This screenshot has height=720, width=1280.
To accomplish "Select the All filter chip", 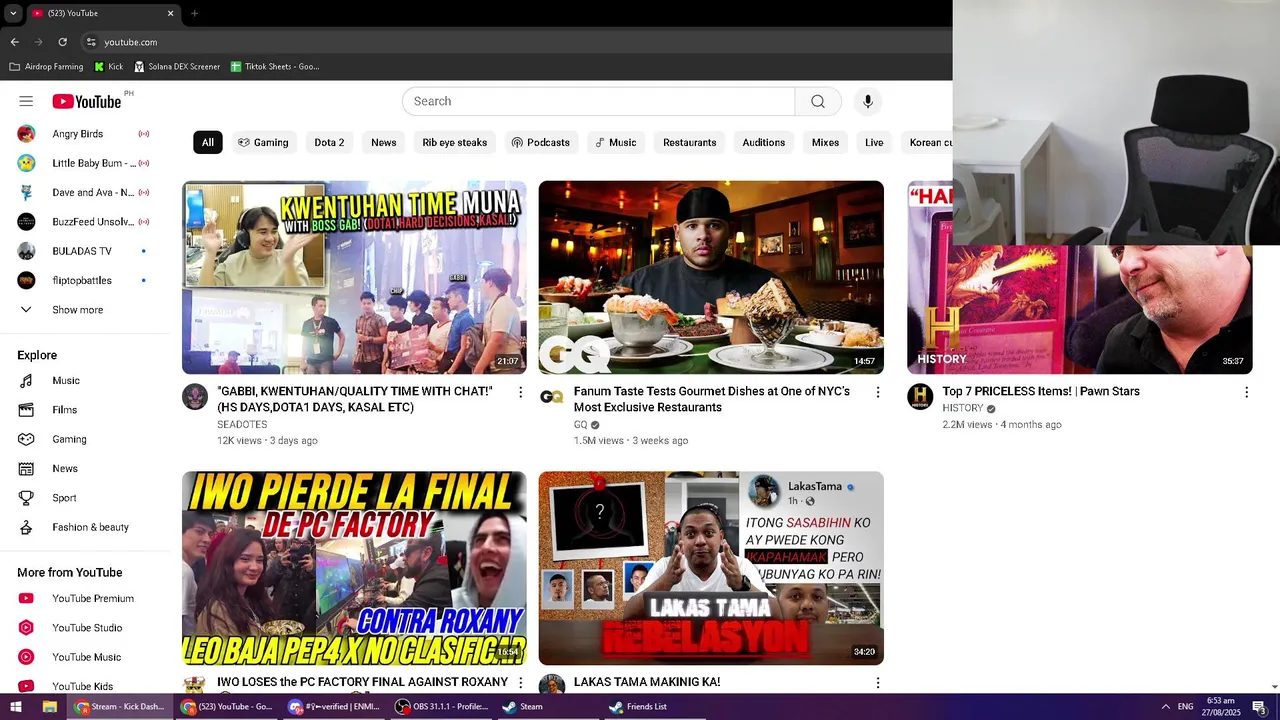I will pos(208,143).
